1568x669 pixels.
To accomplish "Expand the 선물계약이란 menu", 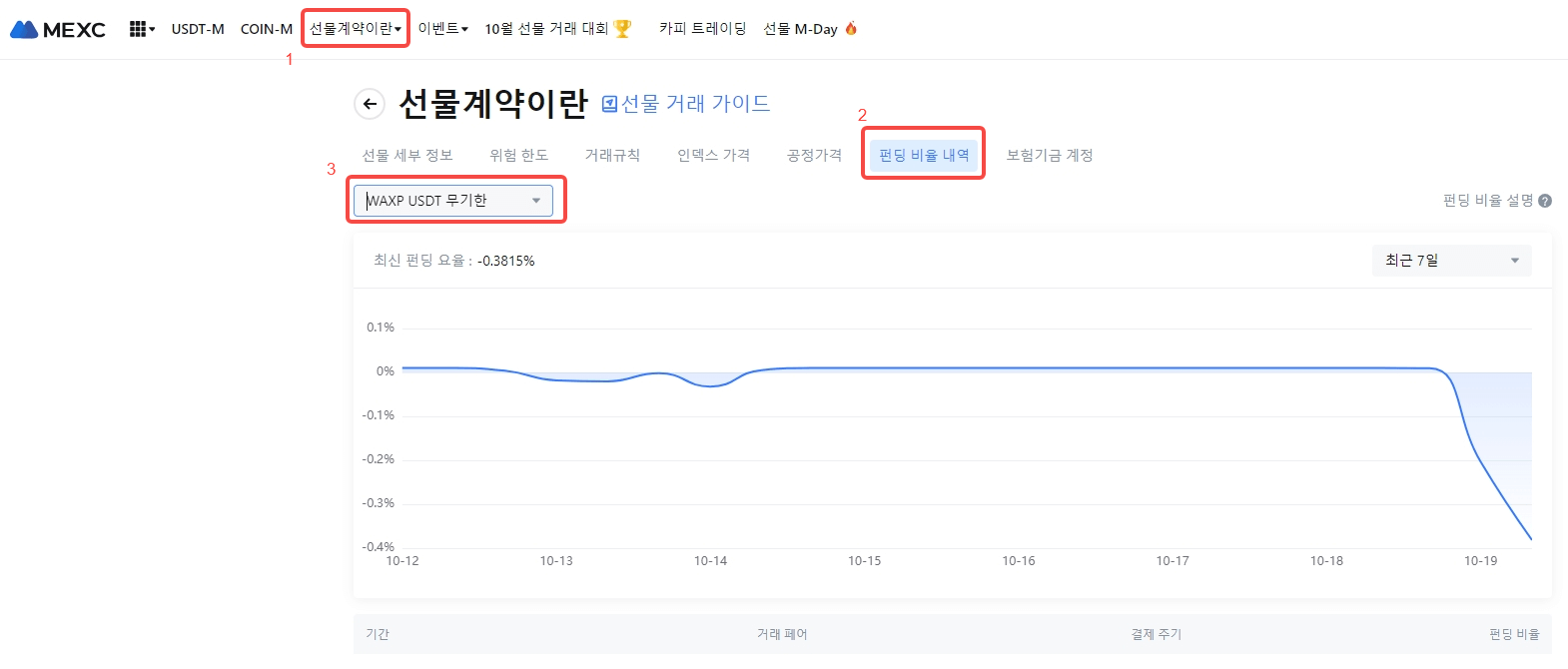I will [x=355, y=29].
